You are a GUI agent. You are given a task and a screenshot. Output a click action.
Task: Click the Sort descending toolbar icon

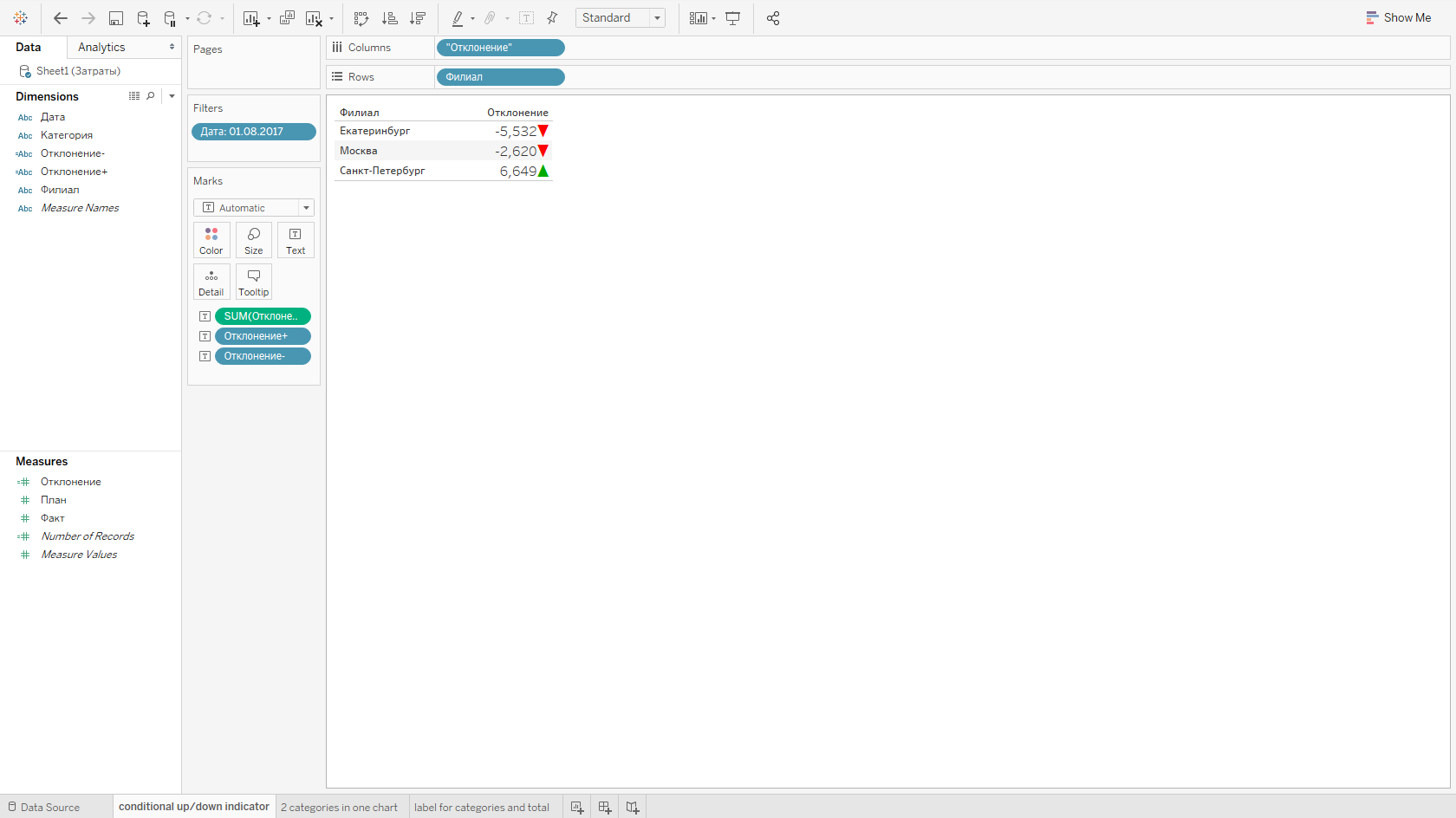(x=418, y=18)
